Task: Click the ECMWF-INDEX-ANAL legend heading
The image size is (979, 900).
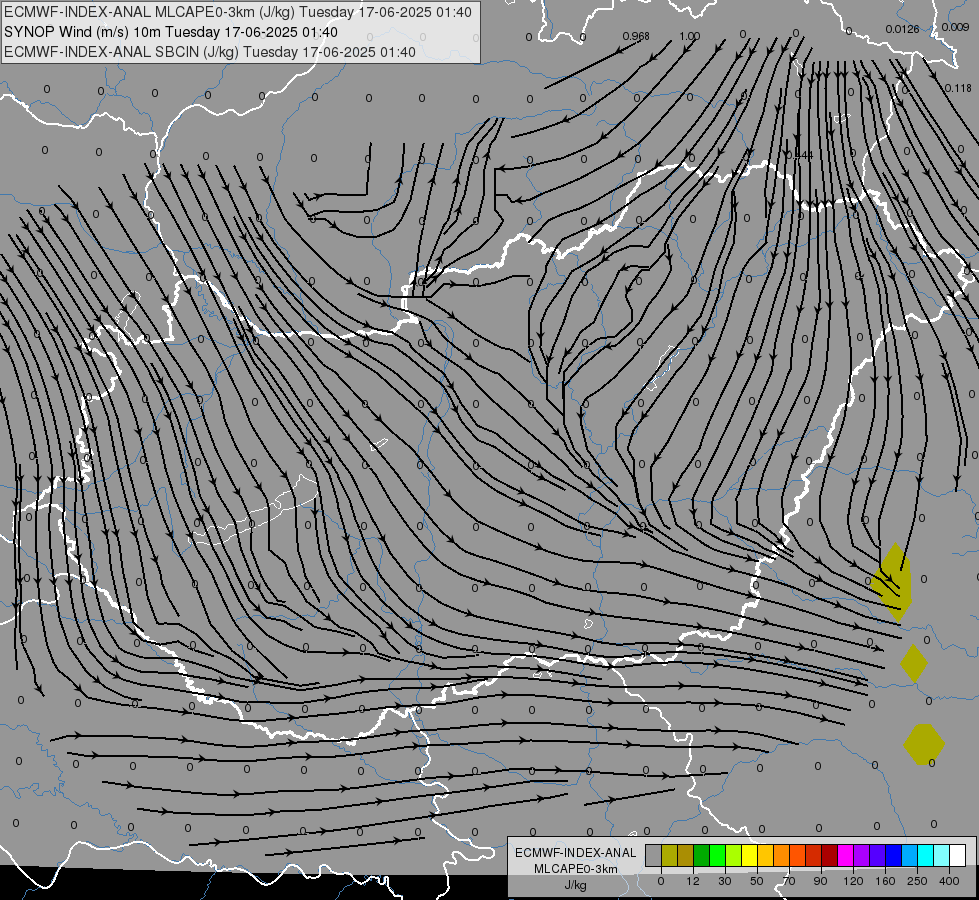Action: [x=576, y=853]
